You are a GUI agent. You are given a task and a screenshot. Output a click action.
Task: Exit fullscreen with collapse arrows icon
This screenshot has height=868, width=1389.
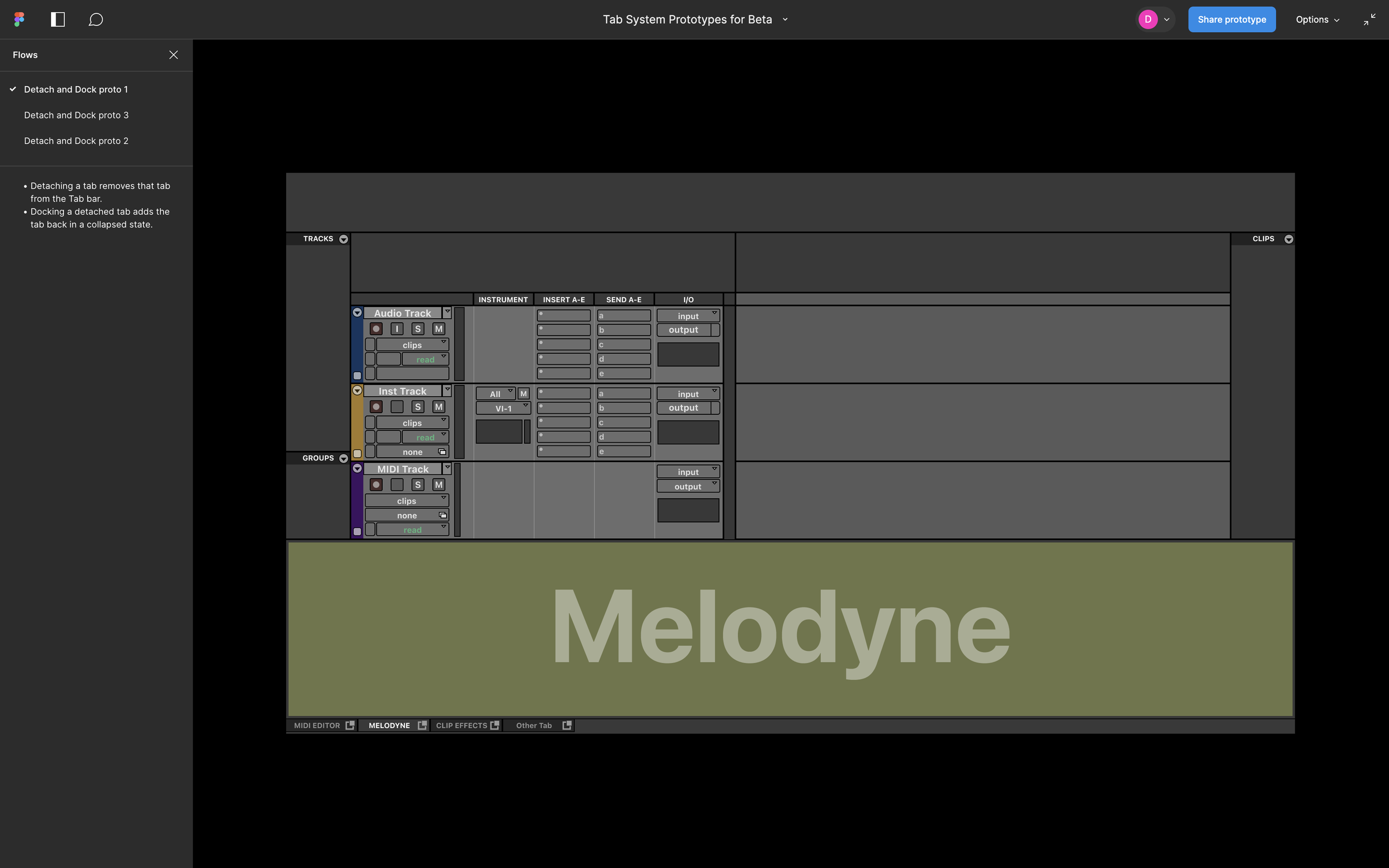[x=1370, y=19]
